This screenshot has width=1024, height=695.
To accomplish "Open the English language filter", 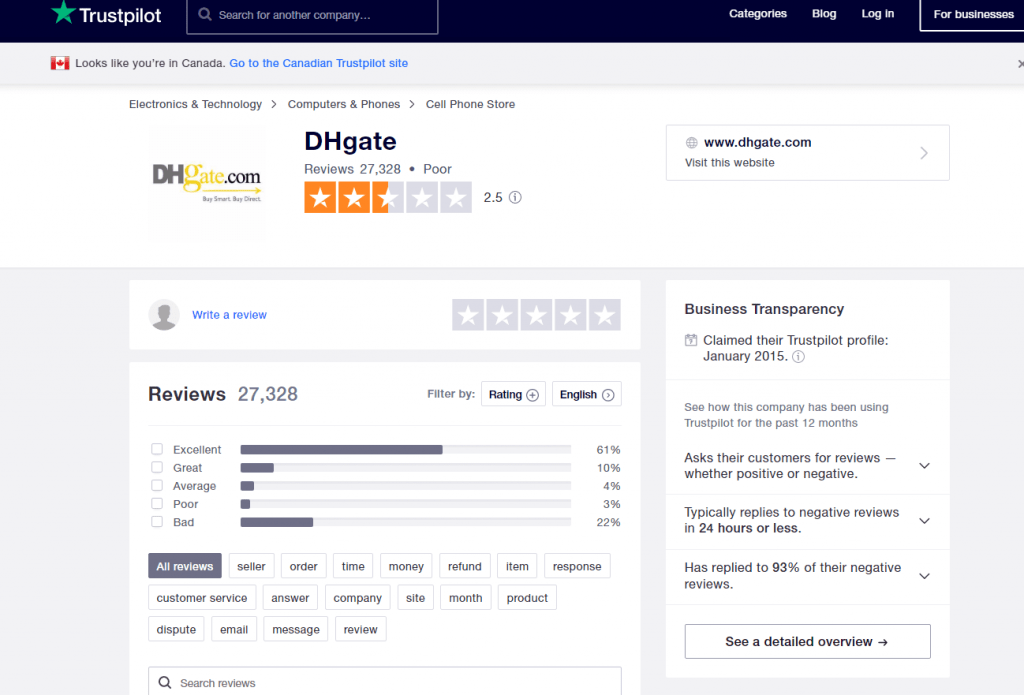I will pyautogui.click(x=587, y=393).
